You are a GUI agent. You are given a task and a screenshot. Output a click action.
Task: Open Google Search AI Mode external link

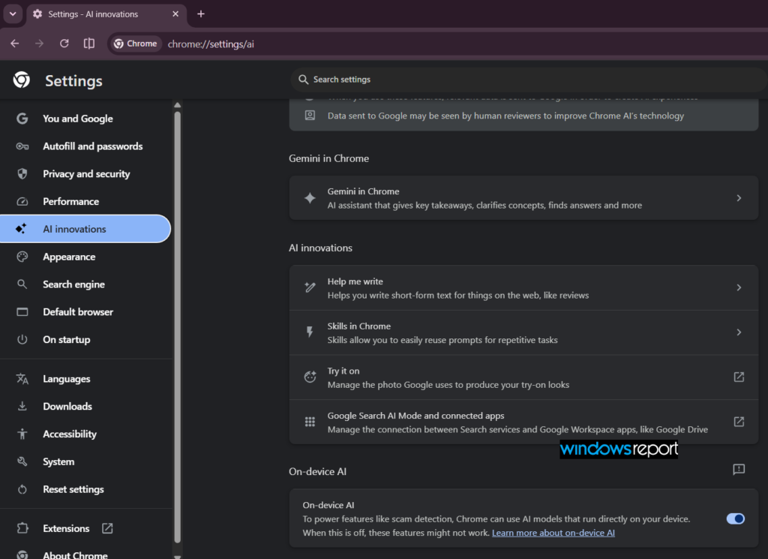pyautogui.click(x=739, y=422)
